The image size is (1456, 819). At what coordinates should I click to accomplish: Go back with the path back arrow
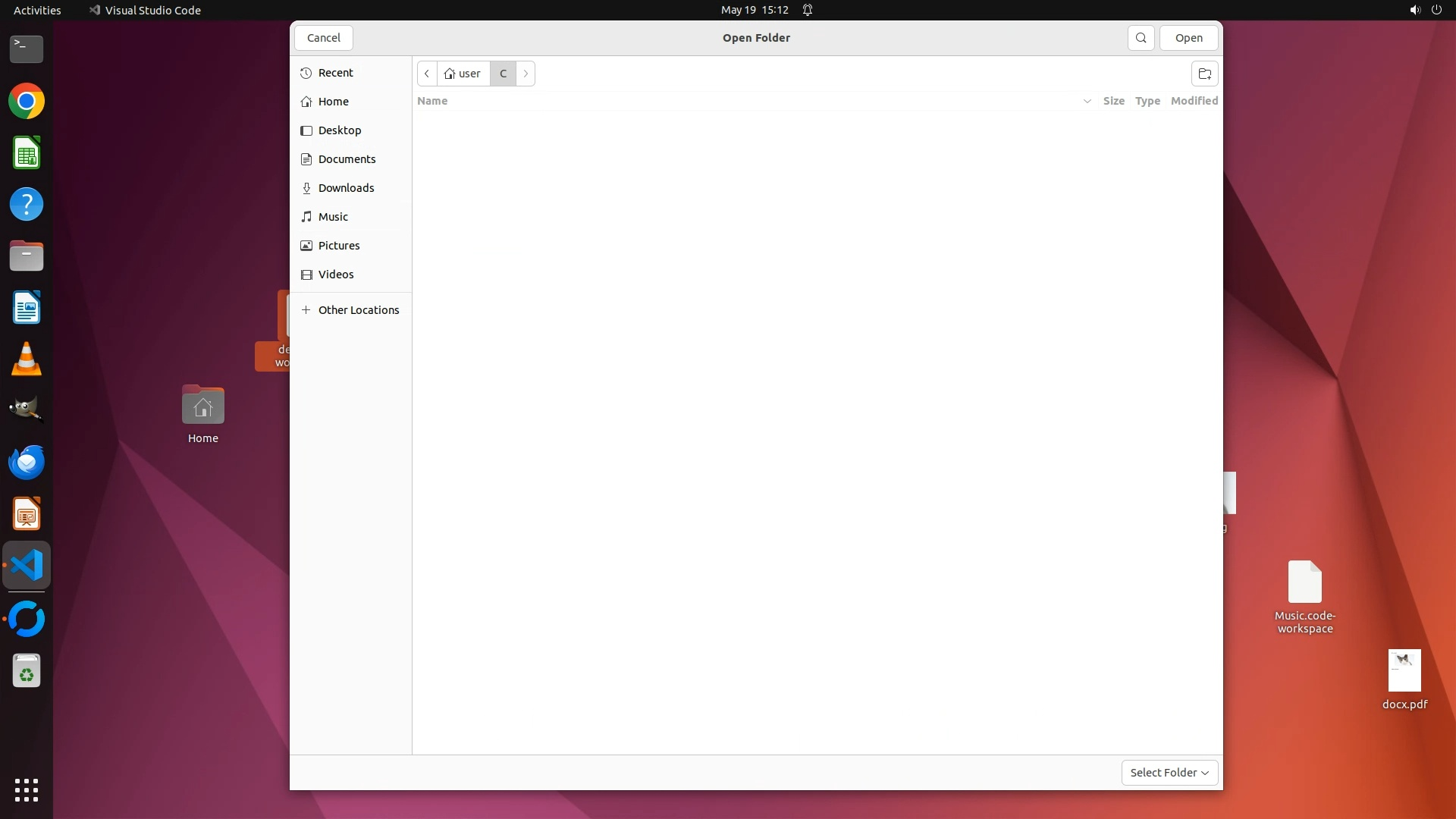[x=427, y=74]
